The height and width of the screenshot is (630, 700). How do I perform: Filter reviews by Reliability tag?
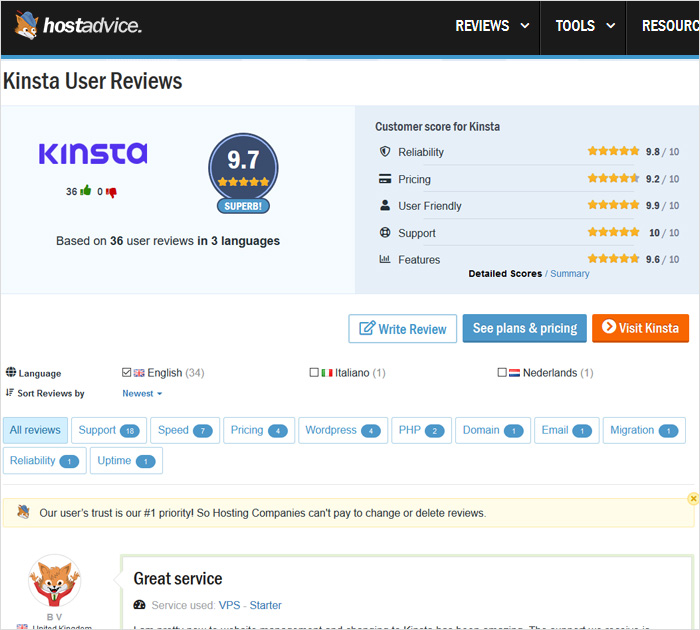tap(45, 460)
